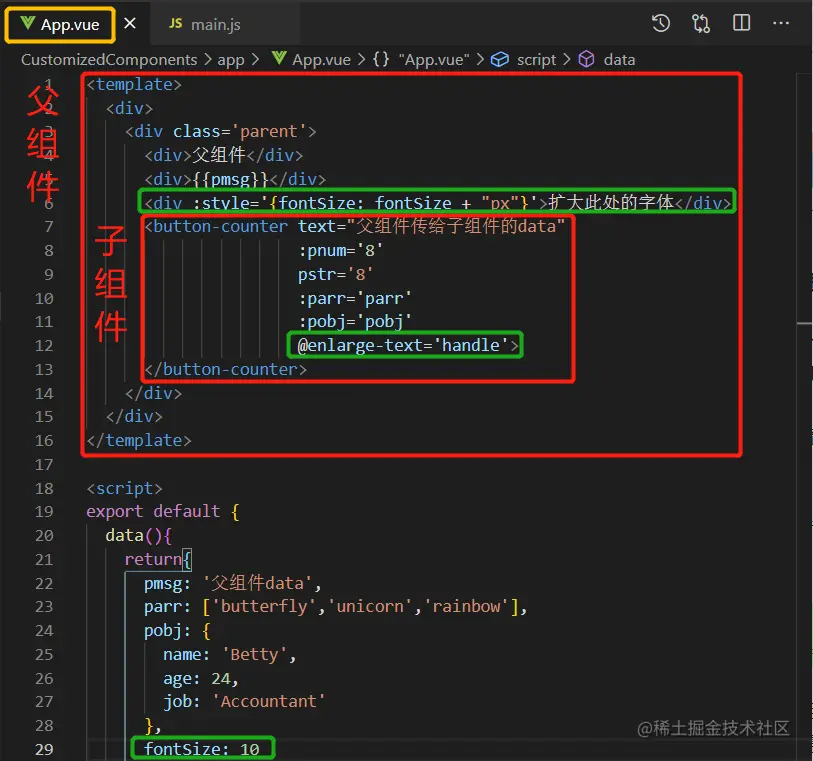Click the job: 'Accountant' property

(x=244, y=702)
